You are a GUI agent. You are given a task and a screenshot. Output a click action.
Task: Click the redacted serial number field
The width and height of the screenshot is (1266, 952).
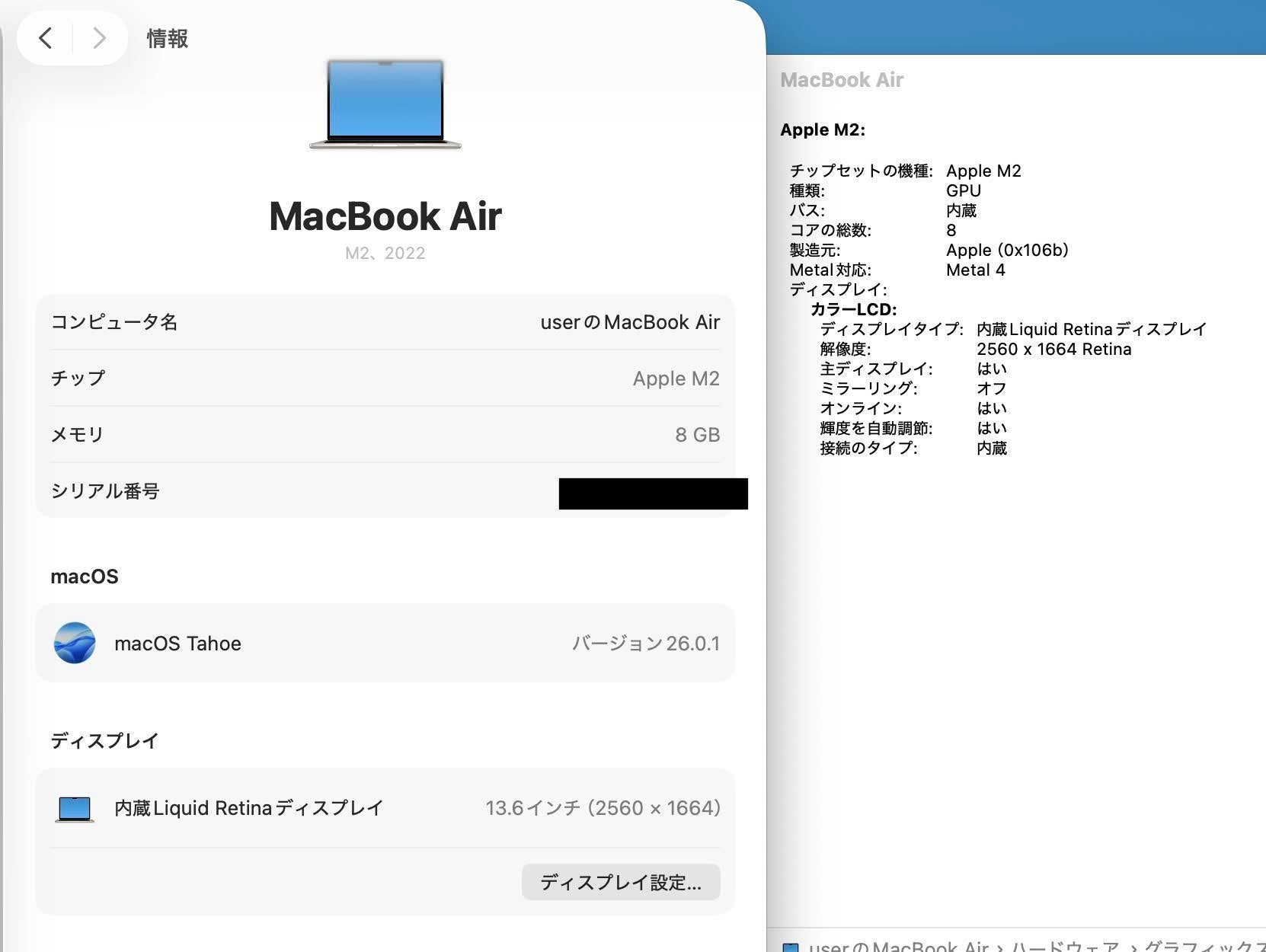[x=653, y=494]
